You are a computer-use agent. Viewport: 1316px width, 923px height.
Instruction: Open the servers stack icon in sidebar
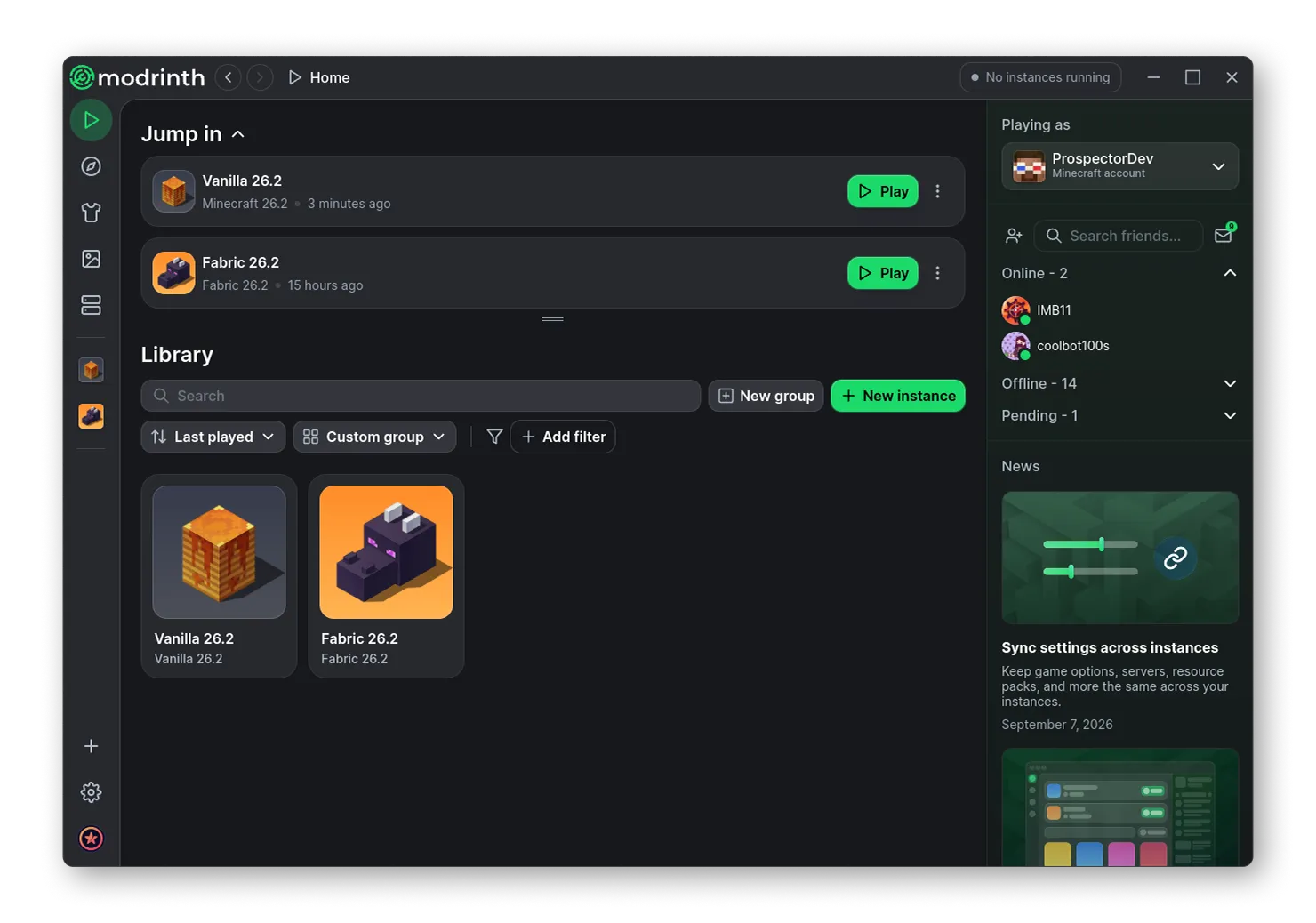tap(91, 305)
